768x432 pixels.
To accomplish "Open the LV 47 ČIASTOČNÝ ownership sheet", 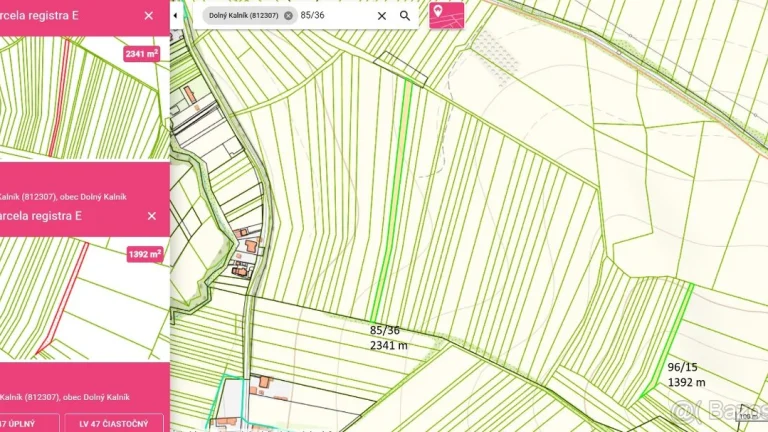I will pos(114,424).
